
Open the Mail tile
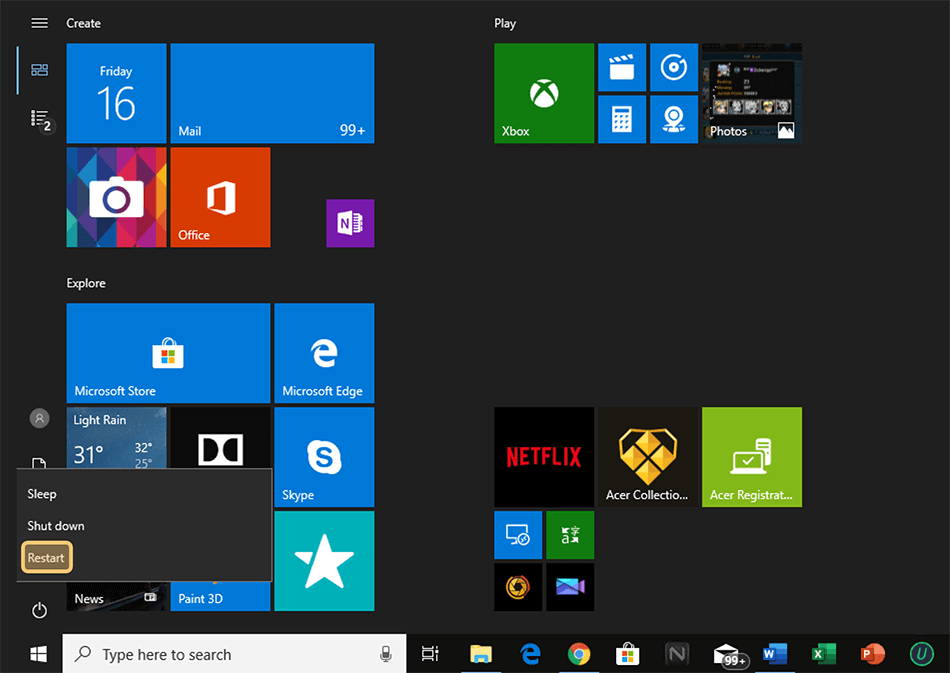coord(272,93)
